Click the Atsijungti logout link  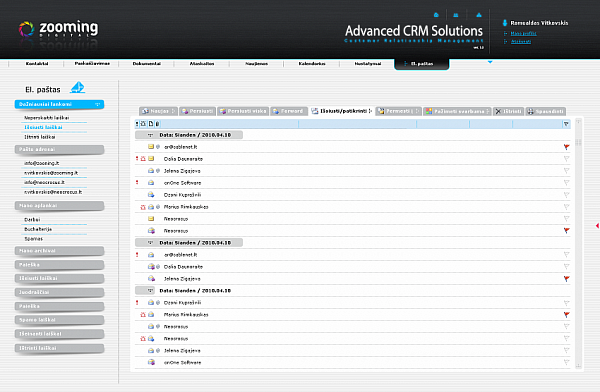click(521, 41)
